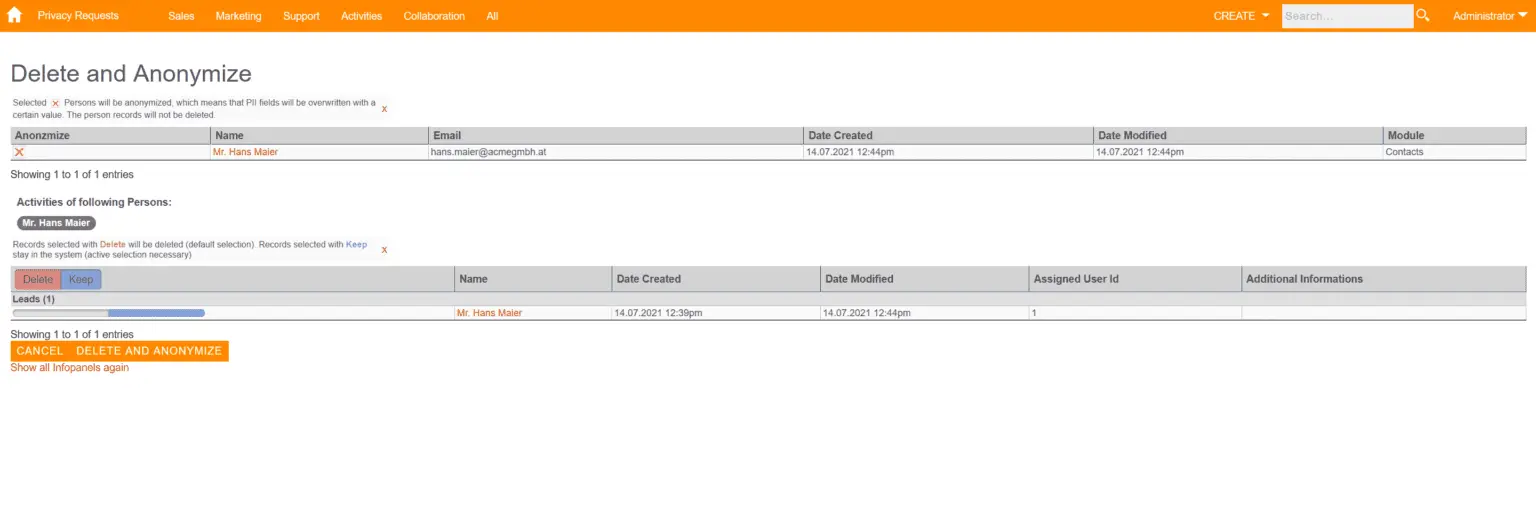Viewport: 1536px width, 529px height.
Task: Sort contacts table by Module column
Action: (x=1454, y=135)
